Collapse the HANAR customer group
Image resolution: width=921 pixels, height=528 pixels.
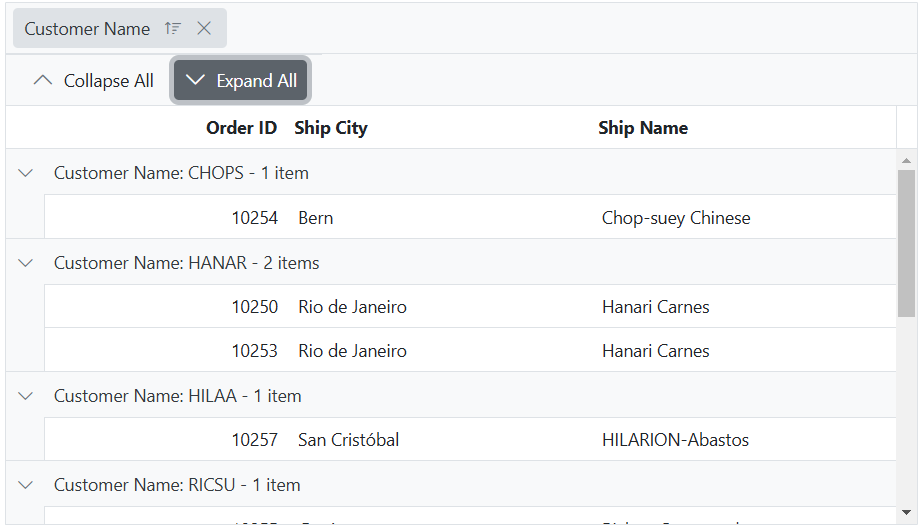point(26,263)
